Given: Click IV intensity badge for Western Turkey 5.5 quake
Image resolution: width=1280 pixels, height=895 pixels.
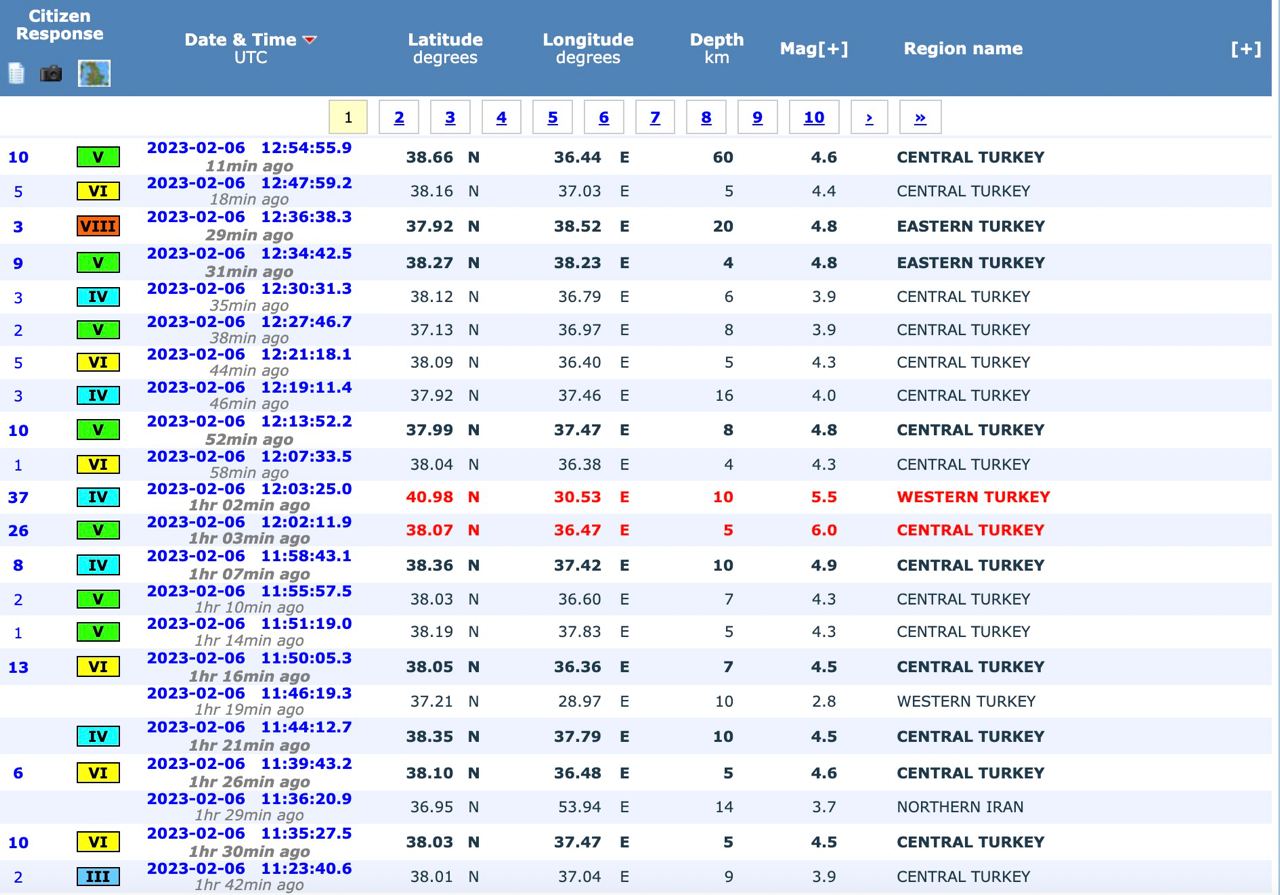Looking at the screenshot, I should (98, 497).
